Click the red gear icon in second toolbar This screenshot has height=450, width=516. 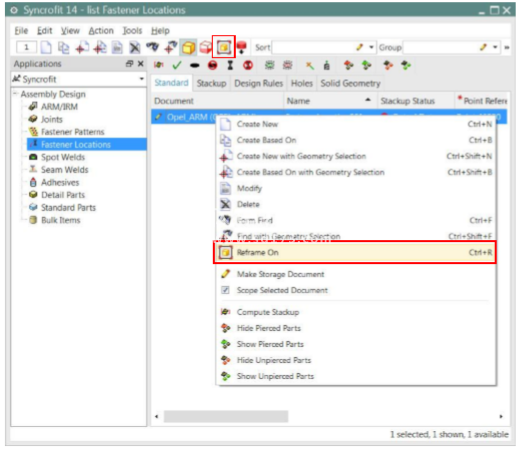287,65
